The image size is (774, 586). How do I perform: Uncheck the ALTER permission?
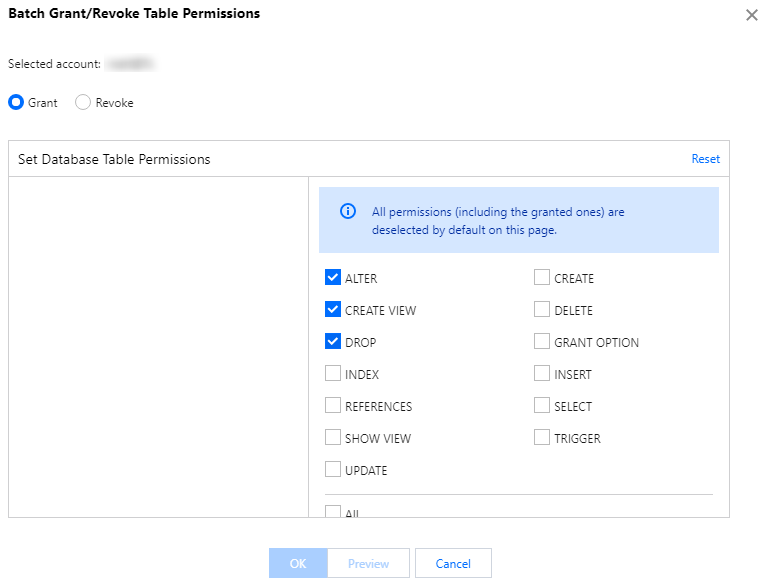pos(333,278)
